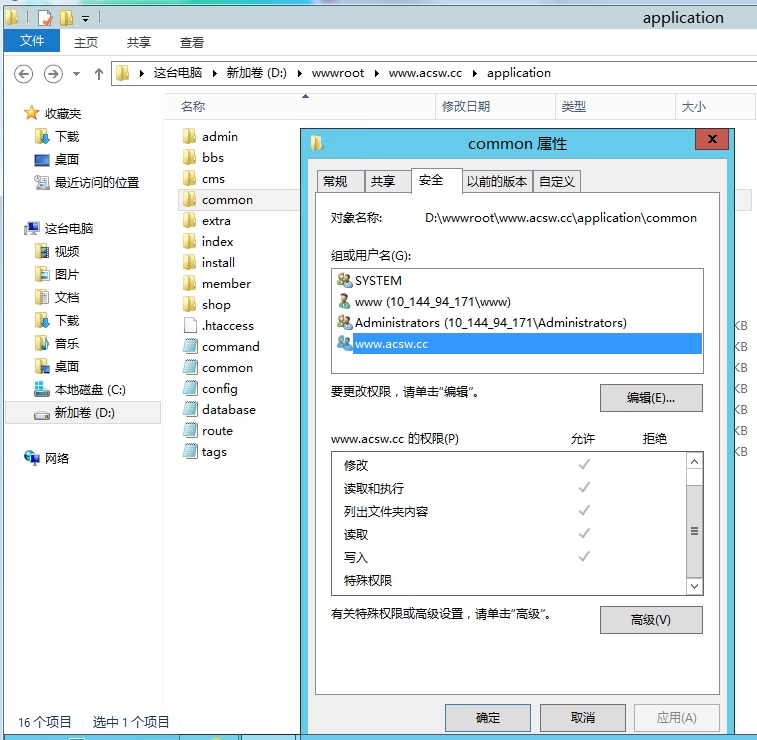Open the 文件 menu
Screen dimensions: 757x740
coord(32,41)
